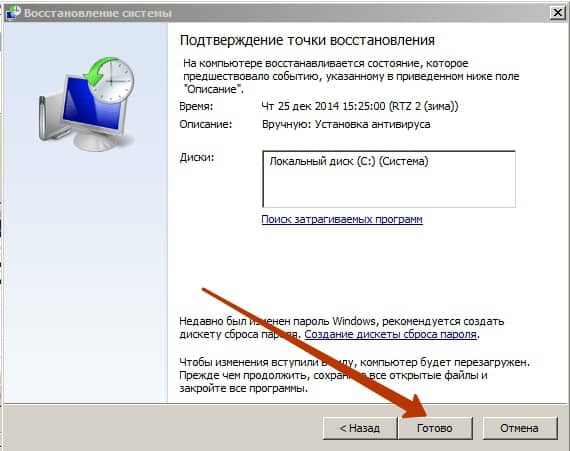Click the Подтверждение точки восстановления heading
Viewport: 570px width, 451px height.
(x=307, y=40)
